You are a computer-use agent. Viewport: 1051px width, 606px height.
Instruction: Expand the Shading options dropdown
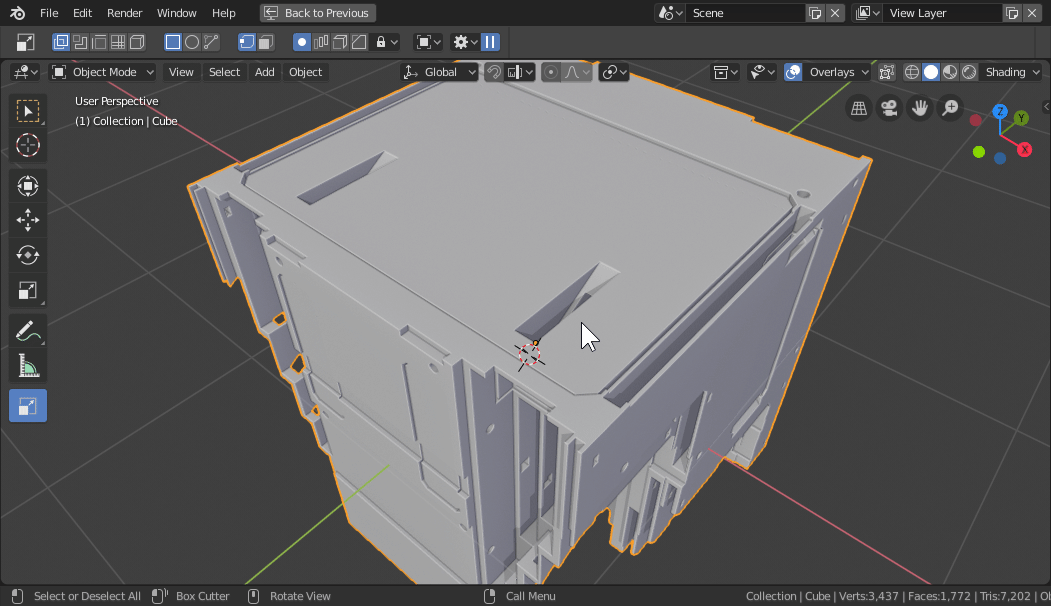pyautogui.click(x=1012, y=72)
